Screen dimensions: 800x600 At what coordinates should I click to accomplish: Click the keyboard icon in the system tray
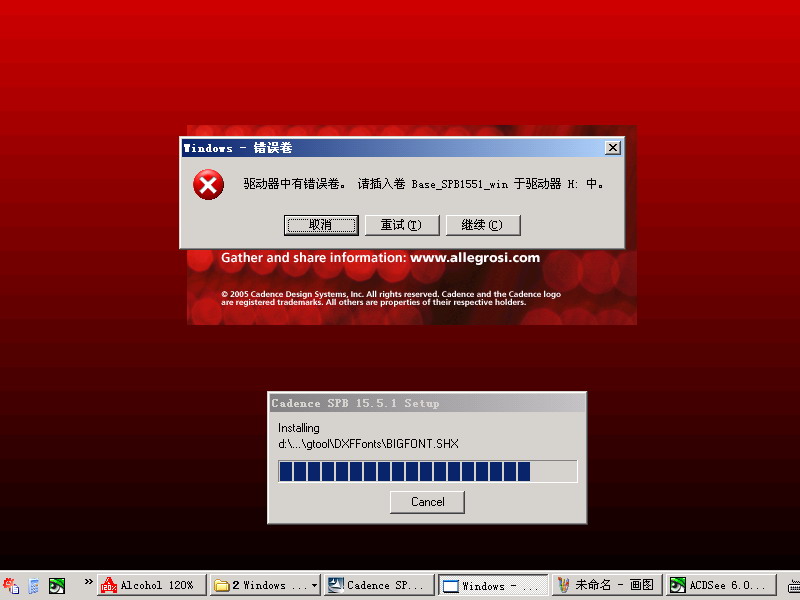(794, 587)
